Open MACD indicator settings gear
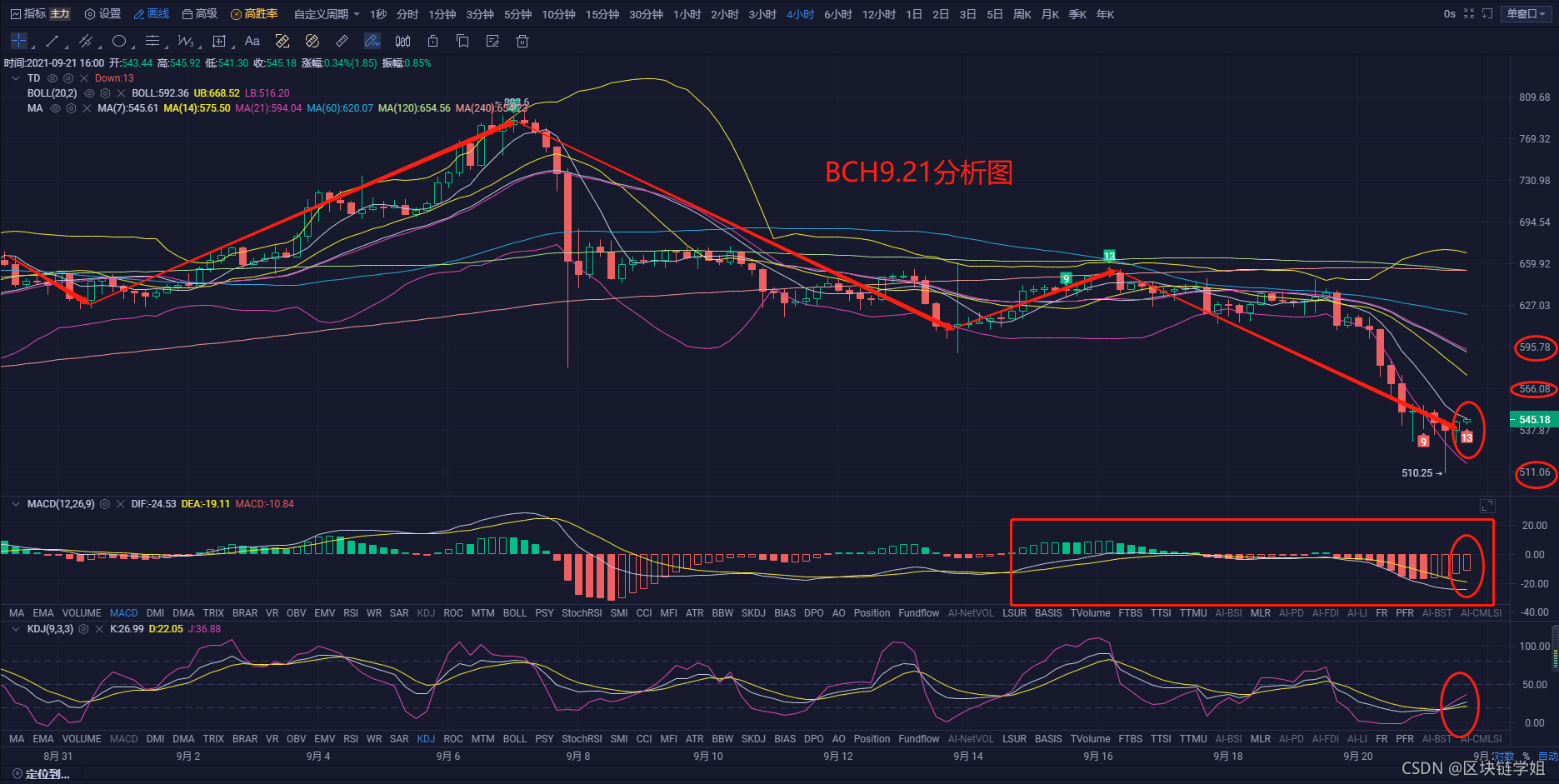 [x=105, y=504]
